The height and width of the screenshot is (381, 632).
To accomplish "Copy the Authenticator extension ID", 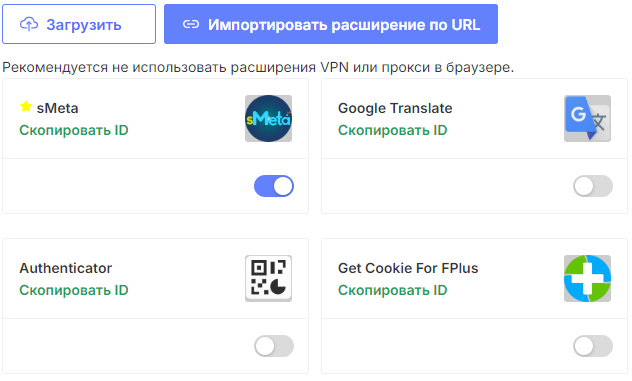I will coord(74,290).
